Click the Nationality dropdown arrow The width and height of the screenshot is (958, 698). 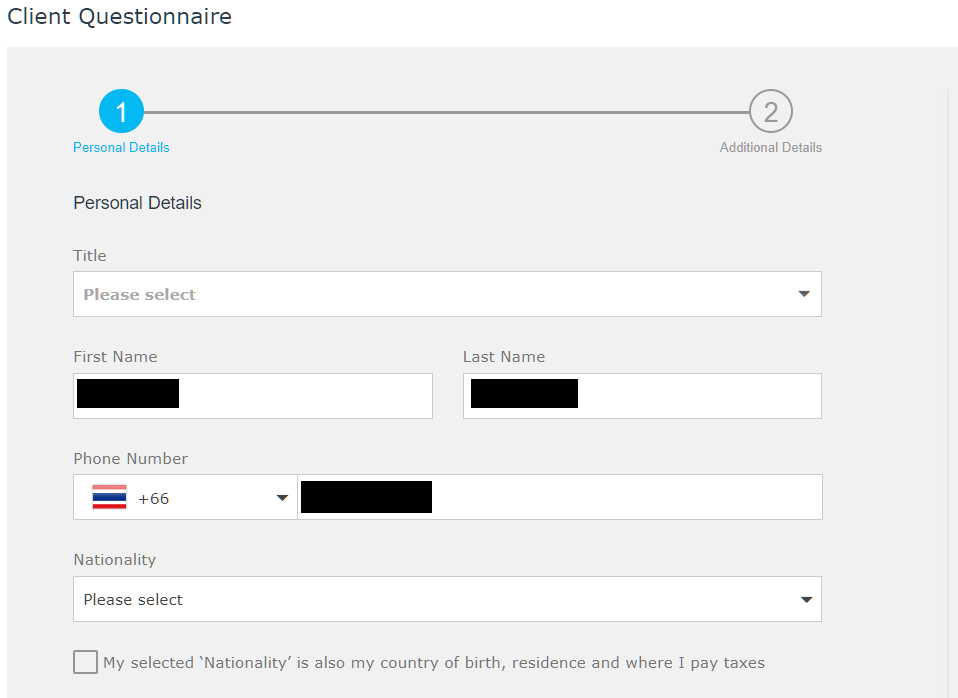pyautogui.click(x=806, y=600)
